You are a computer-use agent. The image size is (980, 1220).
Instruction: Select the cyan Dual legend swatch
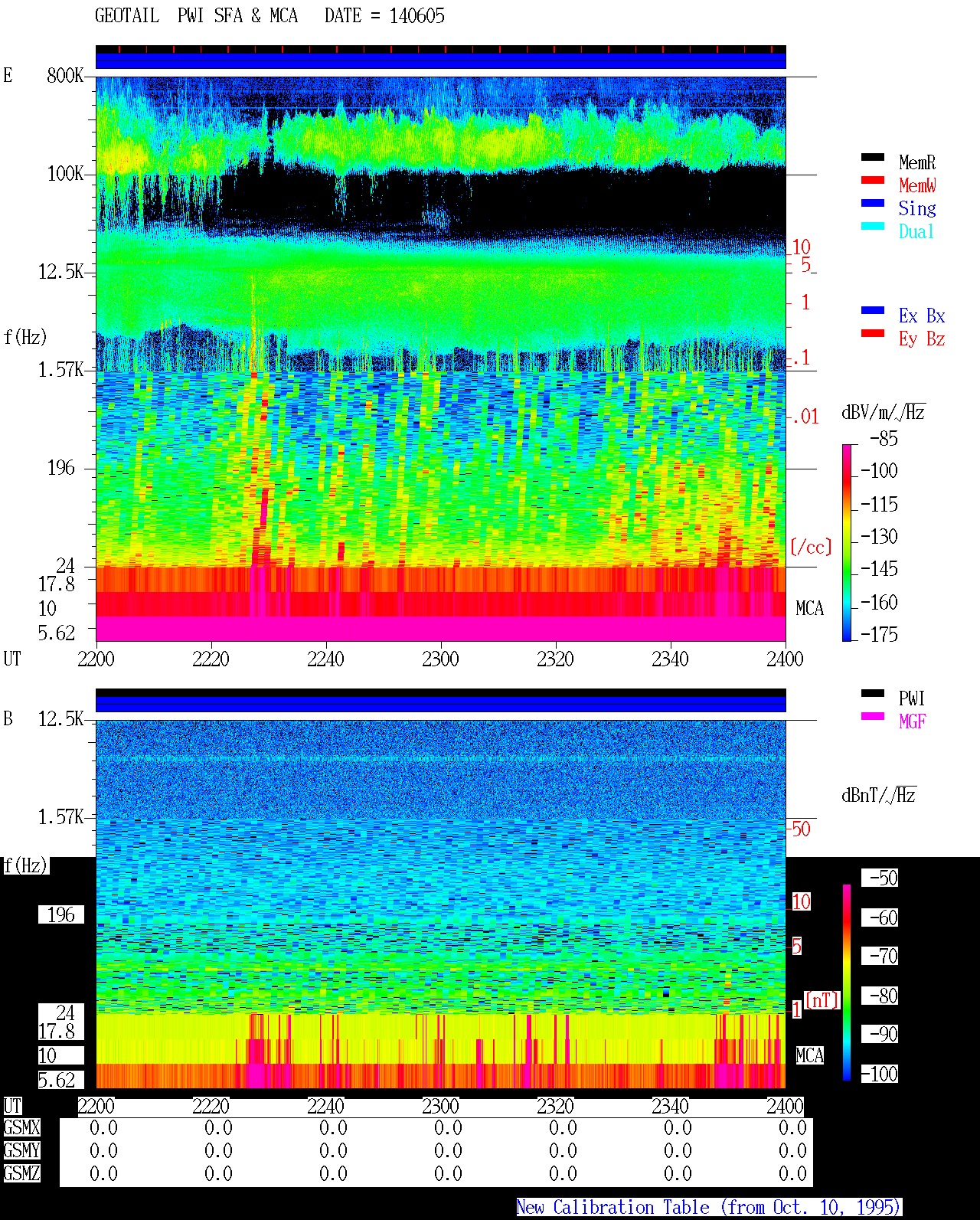[x=873, y=227]
